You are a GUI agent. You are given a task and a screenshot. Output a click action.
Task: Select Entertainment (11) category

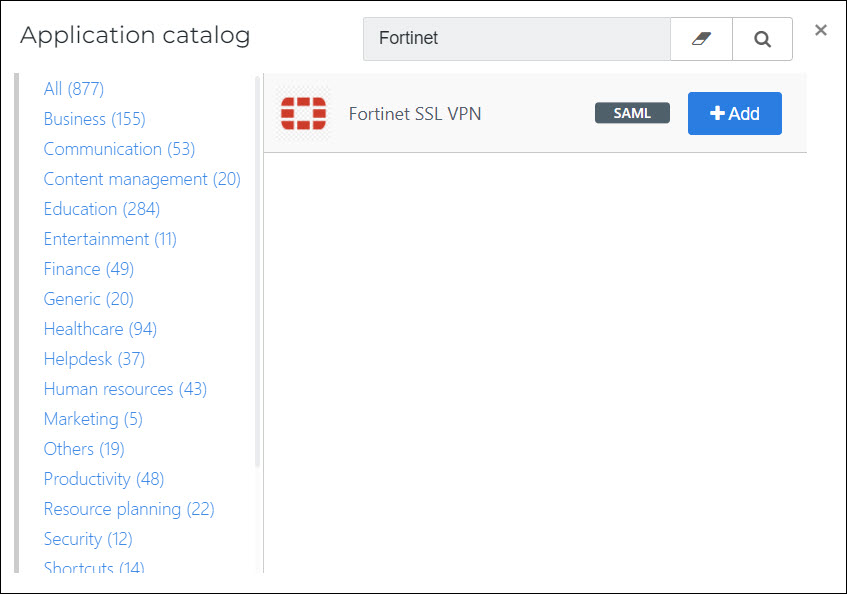click(x=110, y=239)
